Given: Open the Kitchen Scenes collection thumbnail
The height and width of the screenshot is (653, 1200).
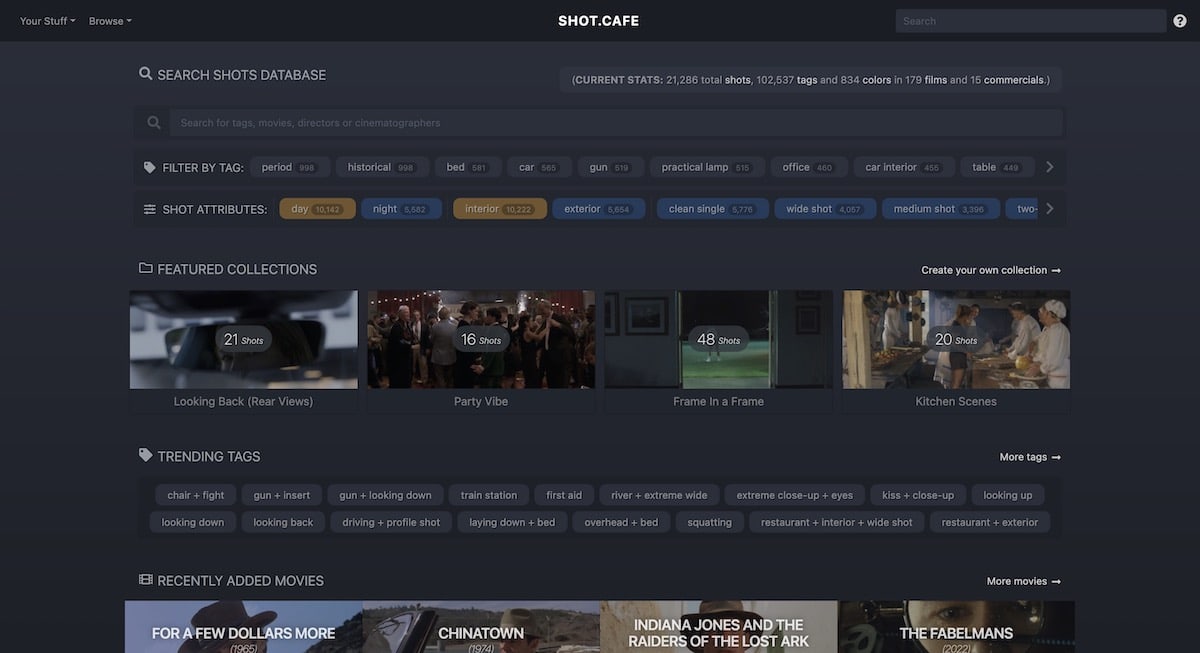Looking at the screenshot, I should (x=955, y=338).
